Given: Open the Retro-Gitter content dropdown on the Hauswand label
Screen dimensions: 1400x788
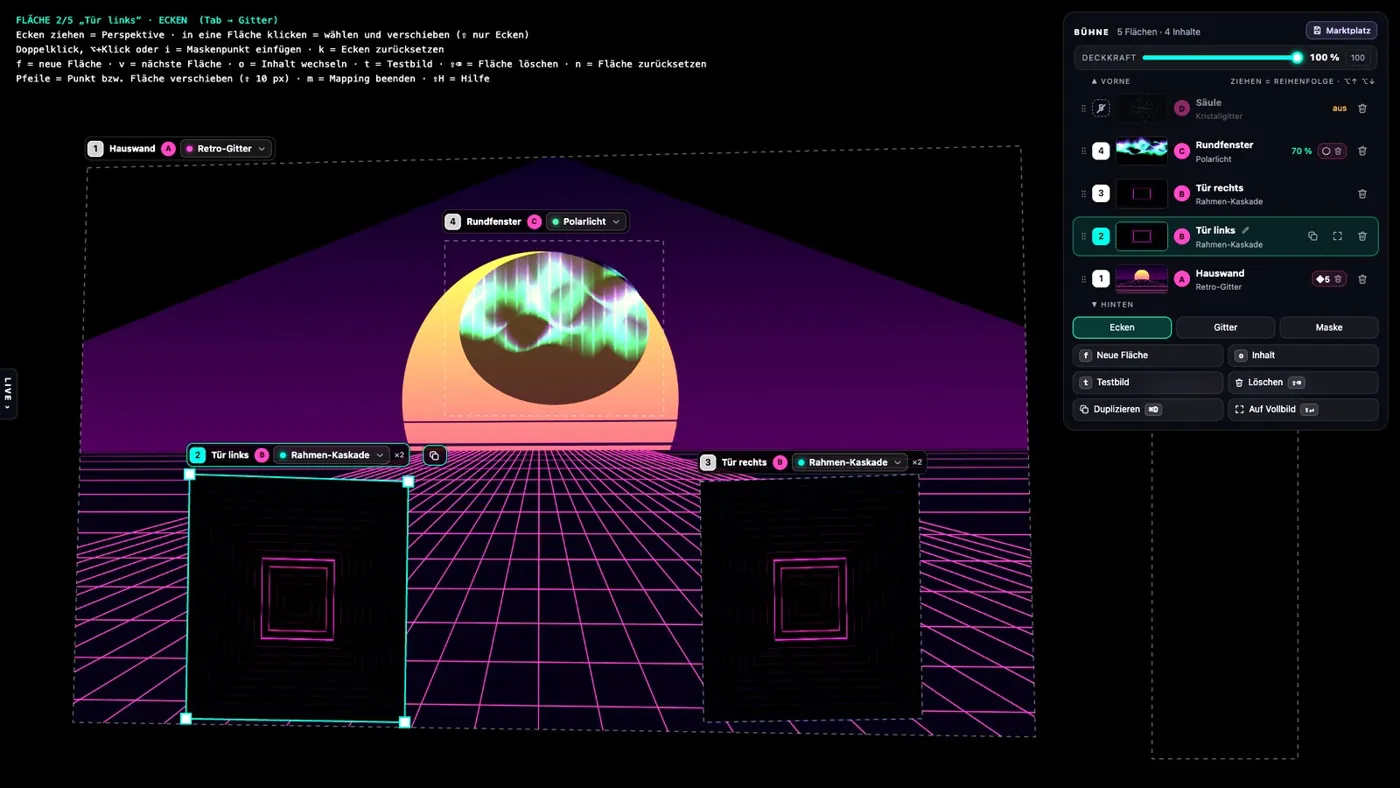Looking at the screenshot, I should pyautogui.click(x=226, y=149).
